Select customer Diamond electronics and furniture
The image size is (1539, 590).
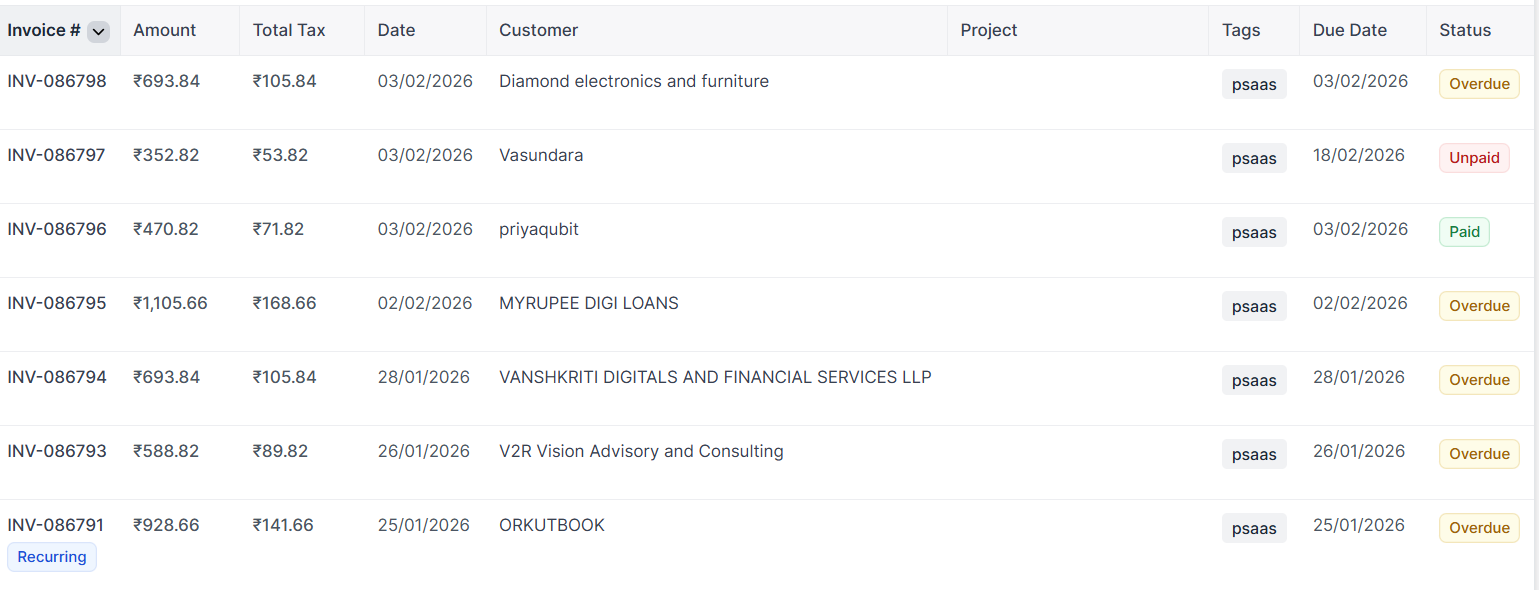(x=634, y=81)
